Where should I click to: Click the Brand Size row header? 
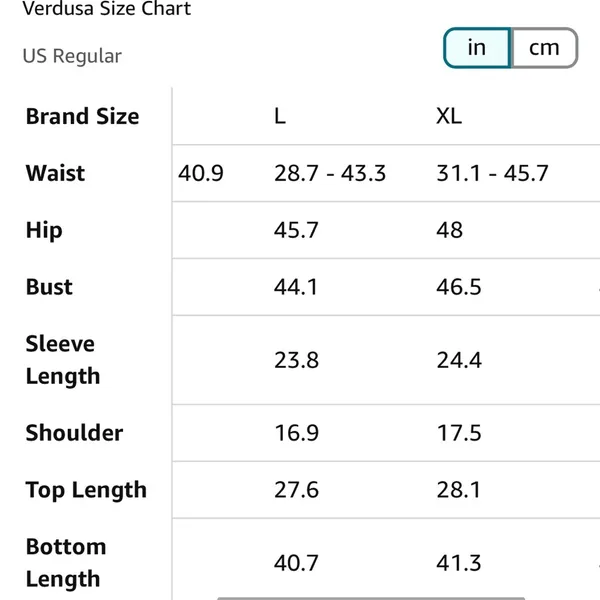pos(82,116)
